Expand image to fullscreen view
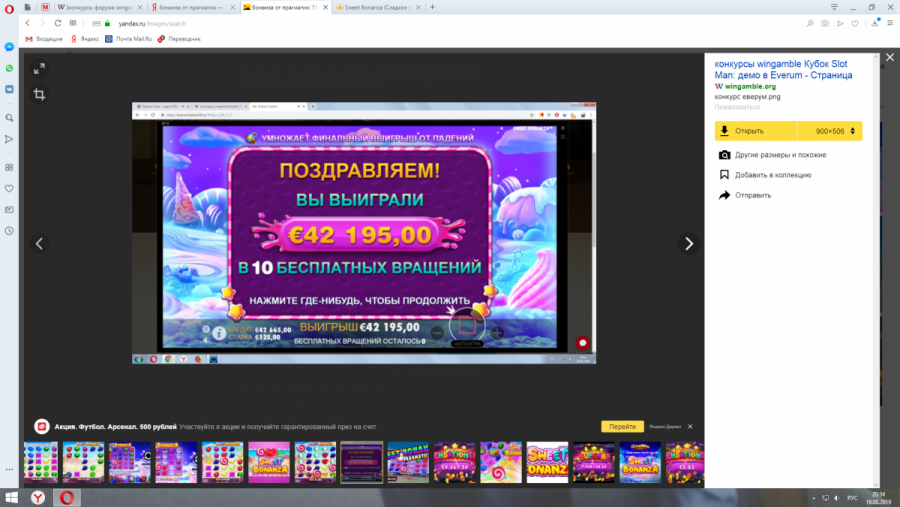Viewport: 900px width, 507px height. pos(39,69)
